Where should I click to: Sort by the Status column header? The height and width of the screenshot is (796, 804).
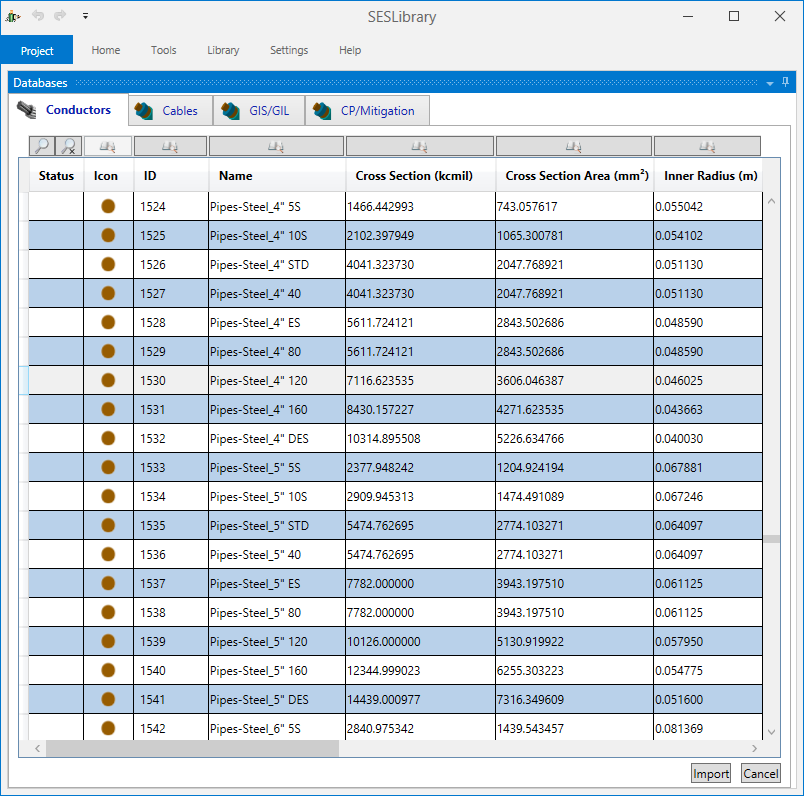click(56, 176)
